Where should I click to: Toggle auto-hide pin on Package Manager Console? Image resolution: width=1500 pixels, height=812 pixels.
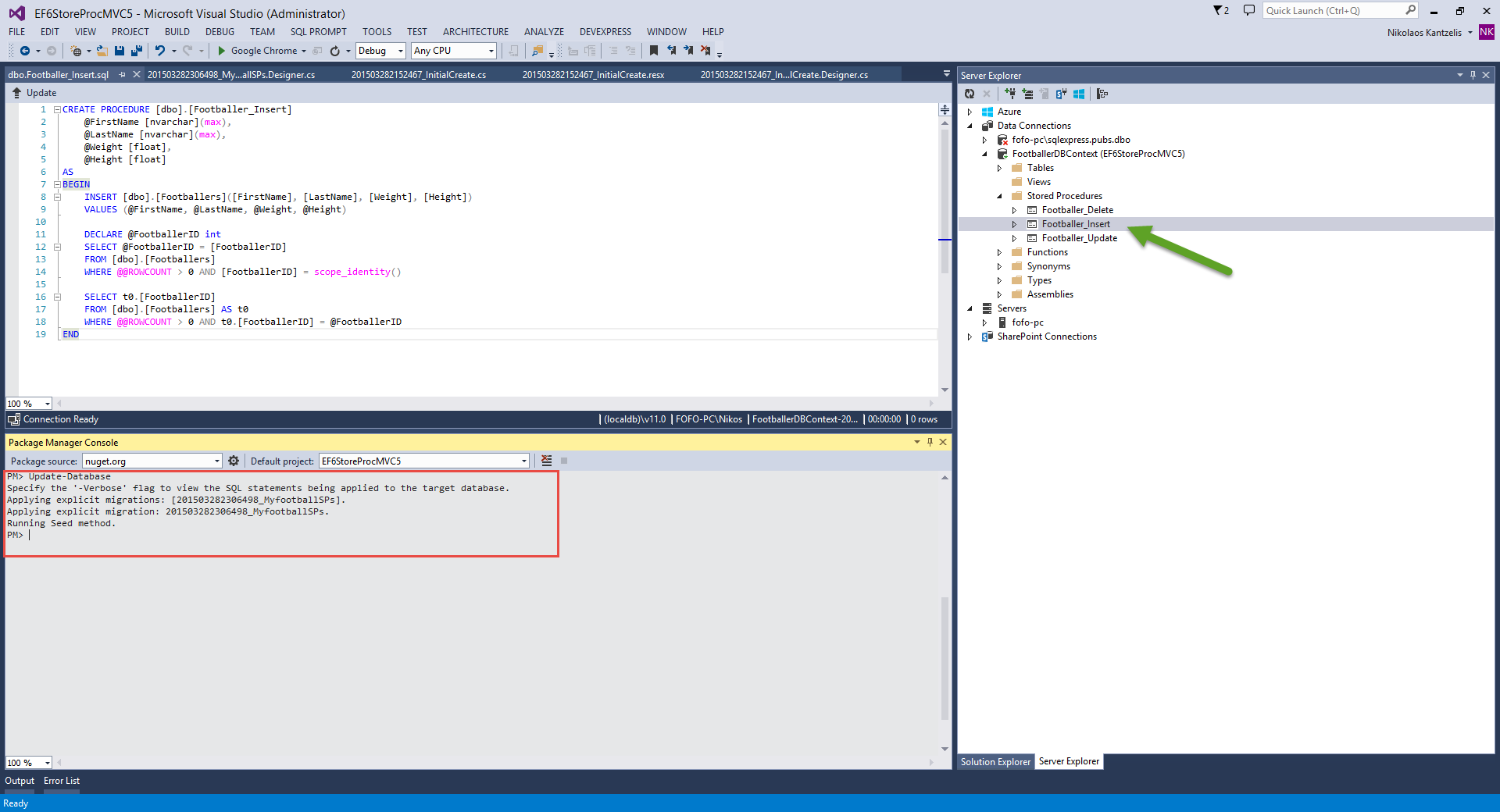930,442
